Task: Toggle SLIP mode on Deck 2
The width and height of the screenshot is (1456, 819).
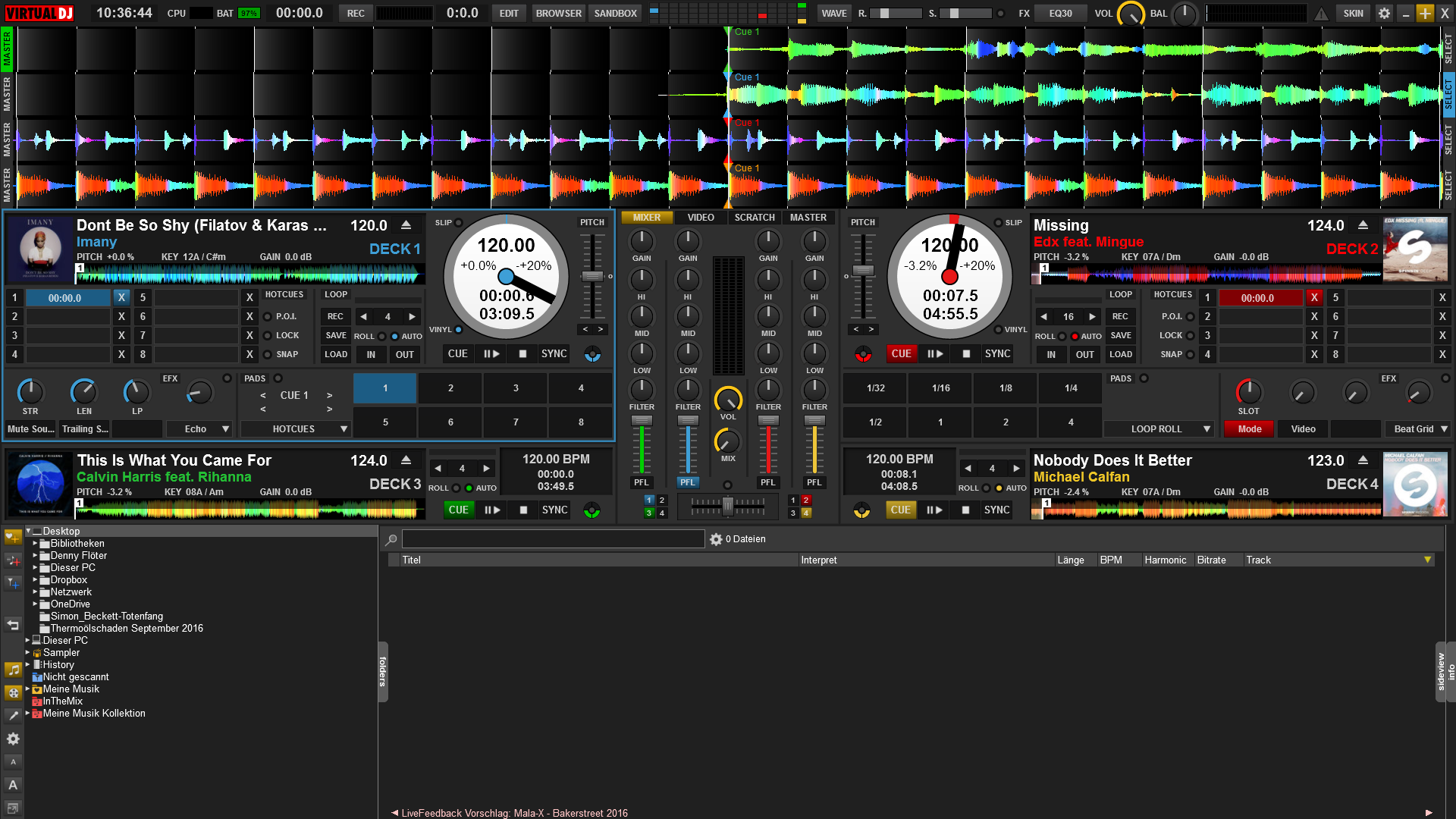Action: click(998, 223)
